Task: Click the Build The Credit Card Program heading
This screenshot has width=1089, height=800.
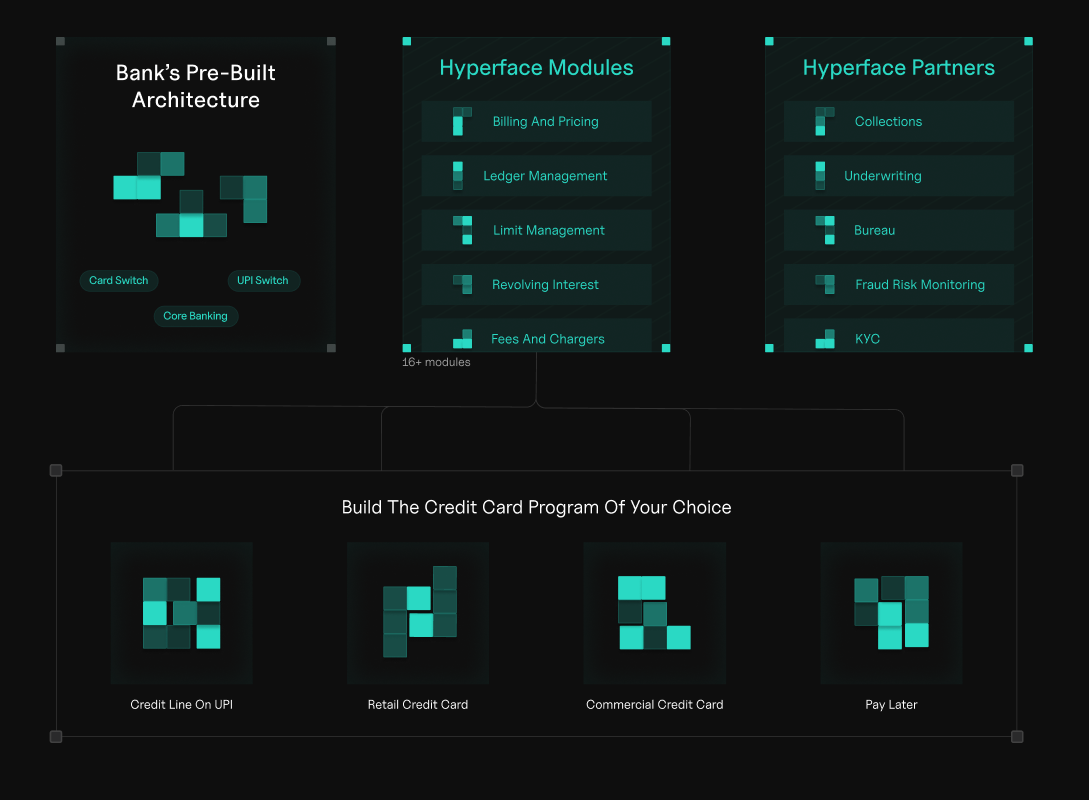Action: [536, 507]
